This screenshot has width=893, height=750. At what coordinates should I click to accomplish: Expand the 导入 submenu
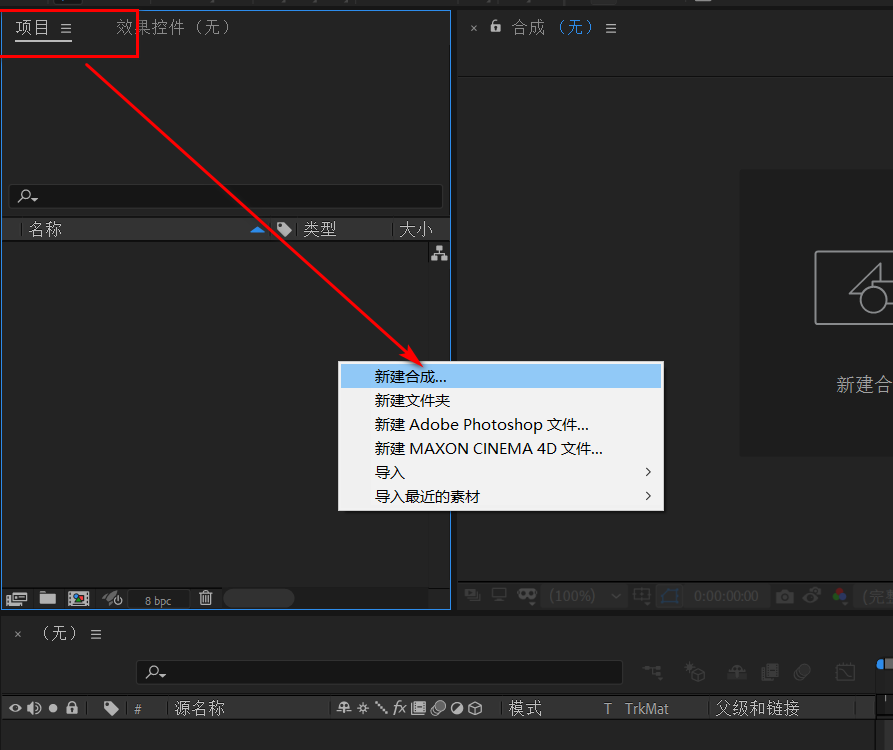(501, 472)
